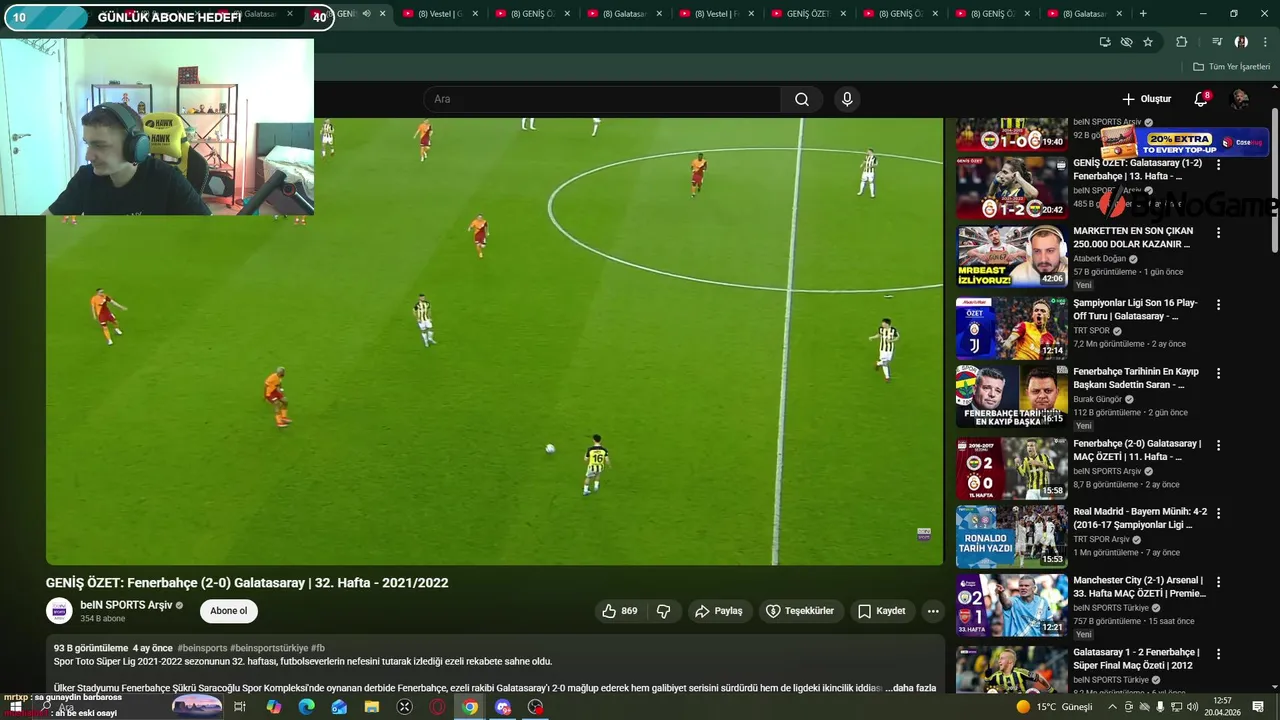Open GENİŞ ÖZET: Galatasaray (1-2) Fenerbahçe title

pos(1138,169)
